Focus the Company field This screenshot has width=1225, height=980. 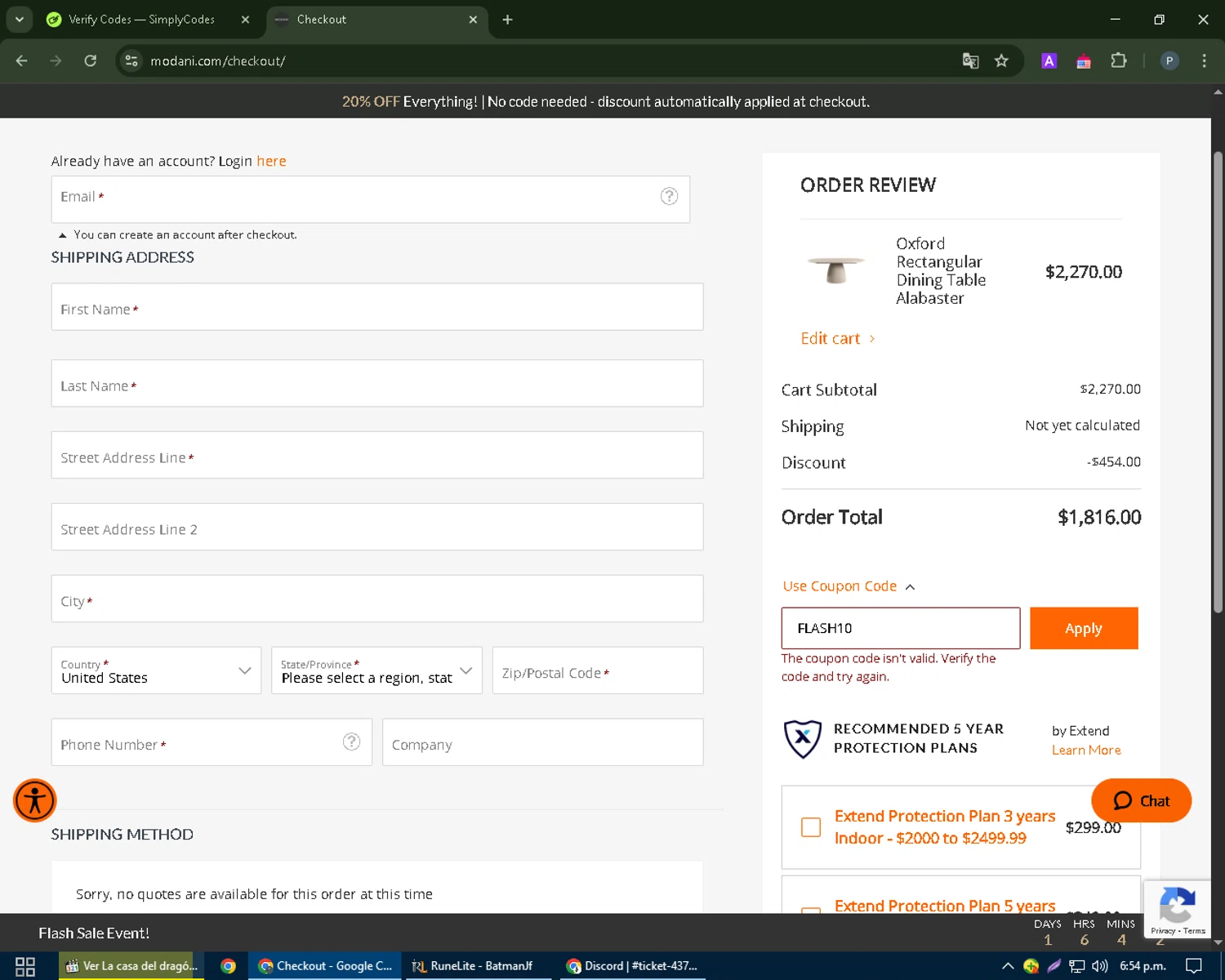(543, 742)
